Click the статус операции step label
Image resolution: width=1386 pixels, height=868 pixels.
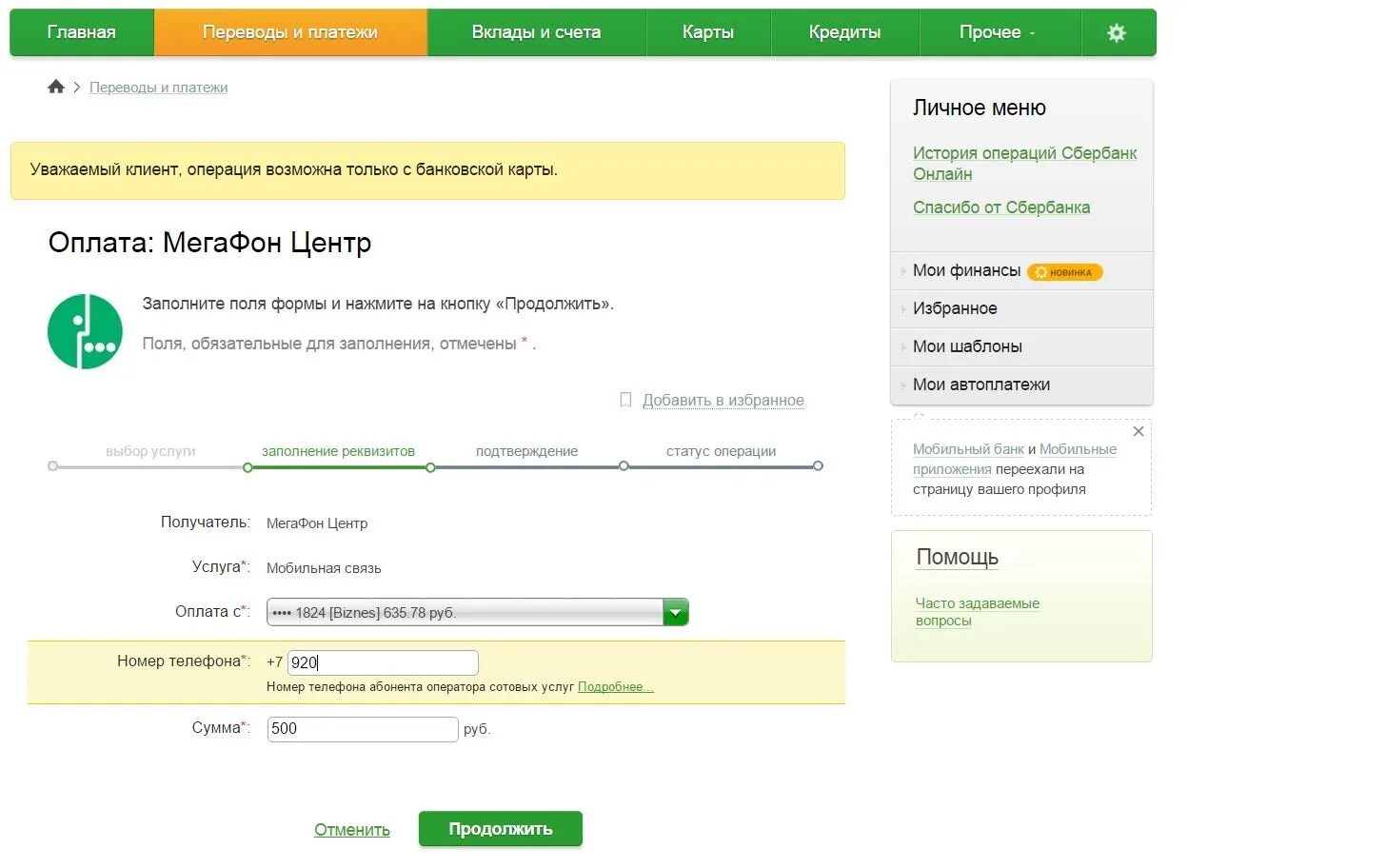pyautogui.click(x=721, y=451)
